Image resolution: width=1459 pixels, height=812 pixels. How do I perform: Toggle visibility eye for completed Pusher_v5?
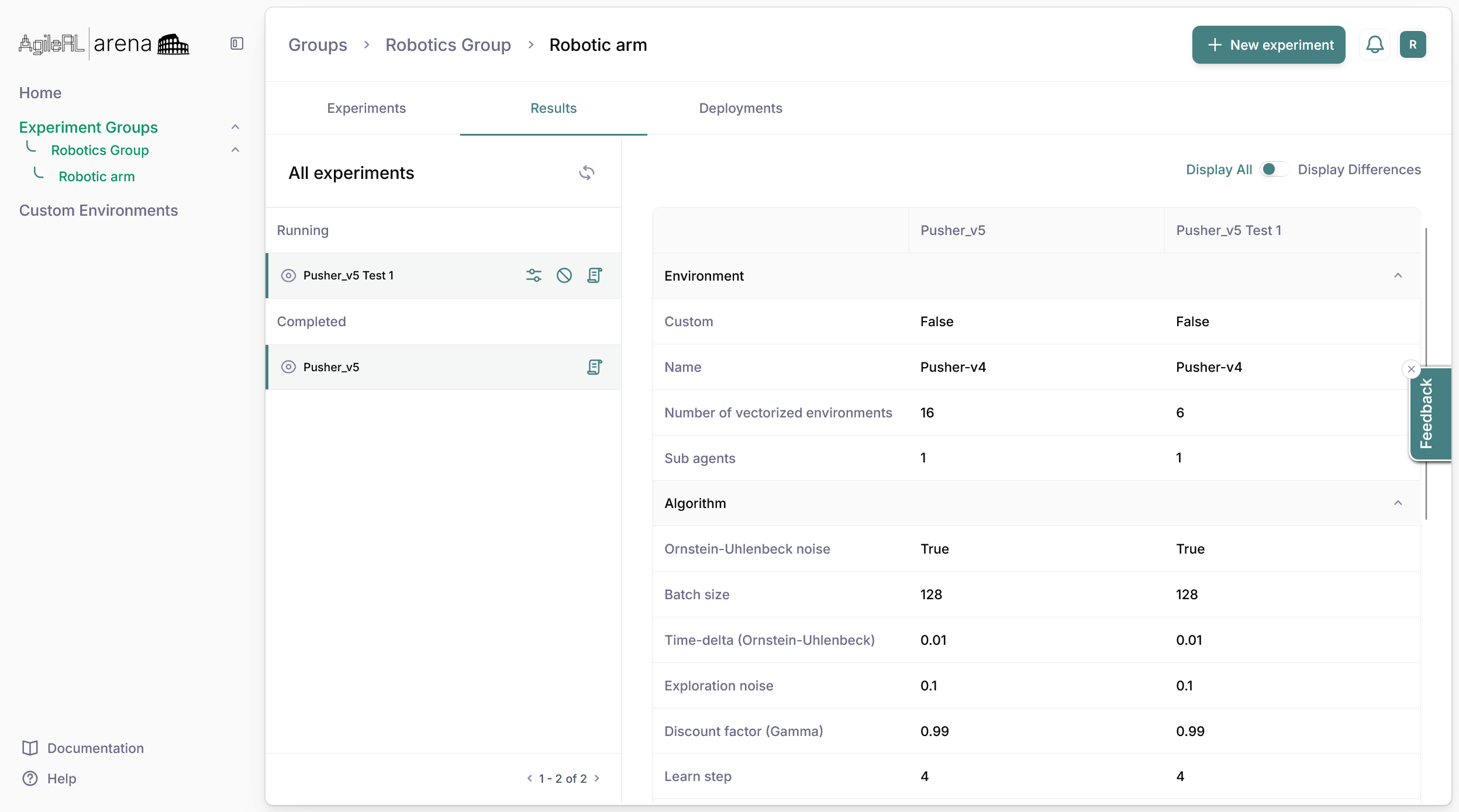(x=288, y=367)
